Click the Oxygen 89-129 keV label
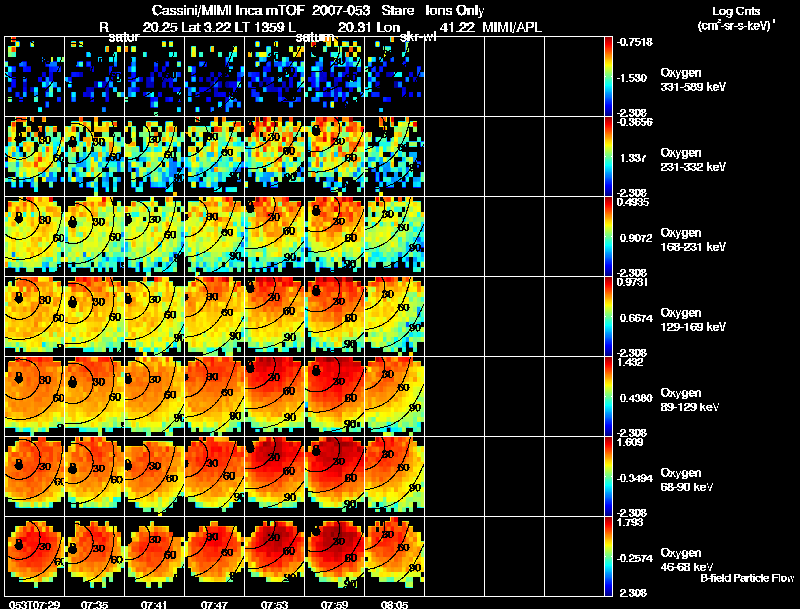This screenshot has height=609, width=800. click(689, 399)
